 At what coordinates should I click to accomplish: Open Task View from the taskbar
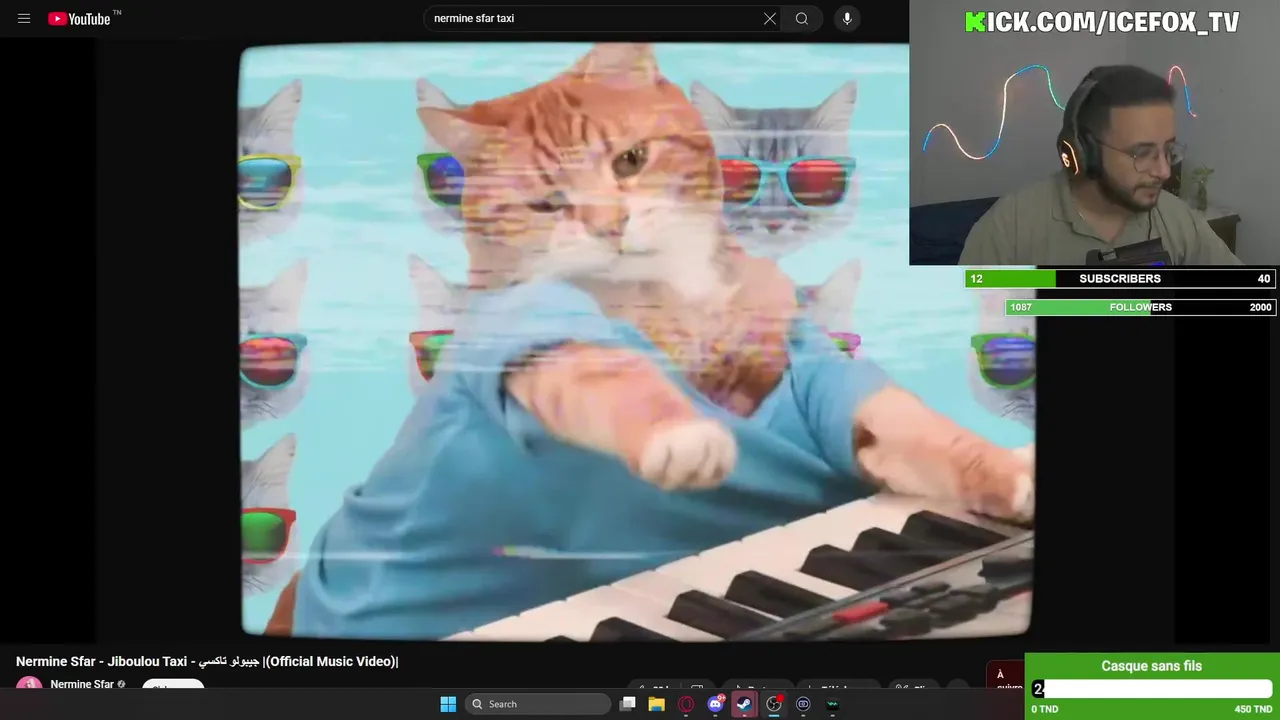628,704
